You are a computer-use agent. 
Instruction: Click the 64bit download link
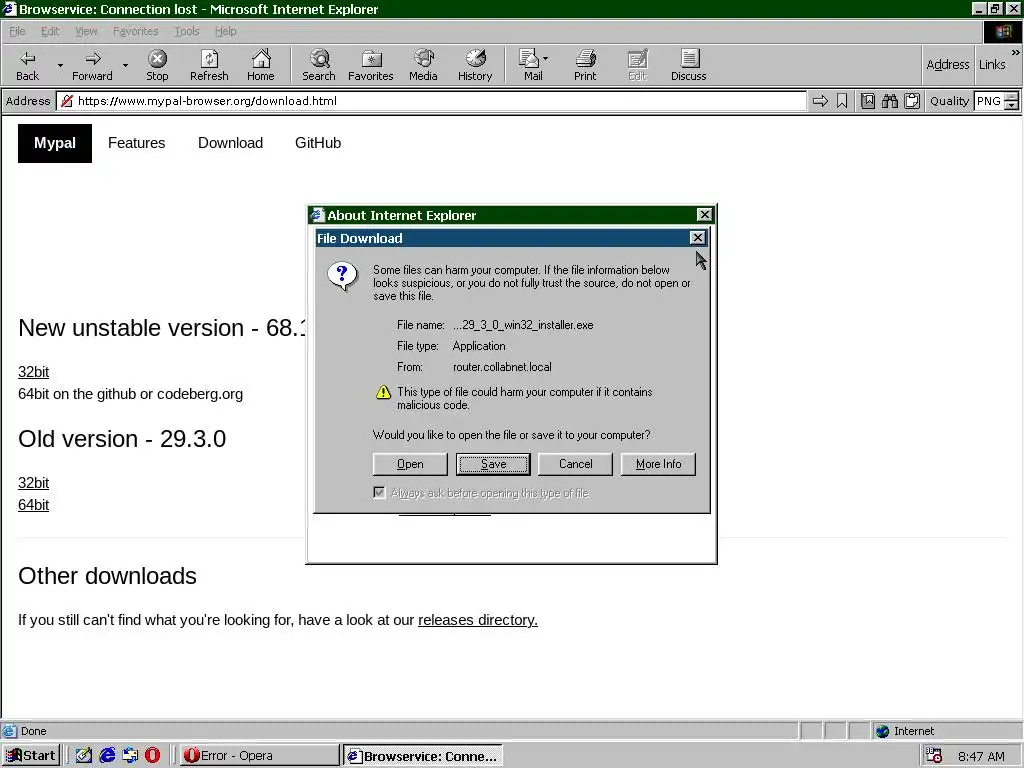[33, 505]
